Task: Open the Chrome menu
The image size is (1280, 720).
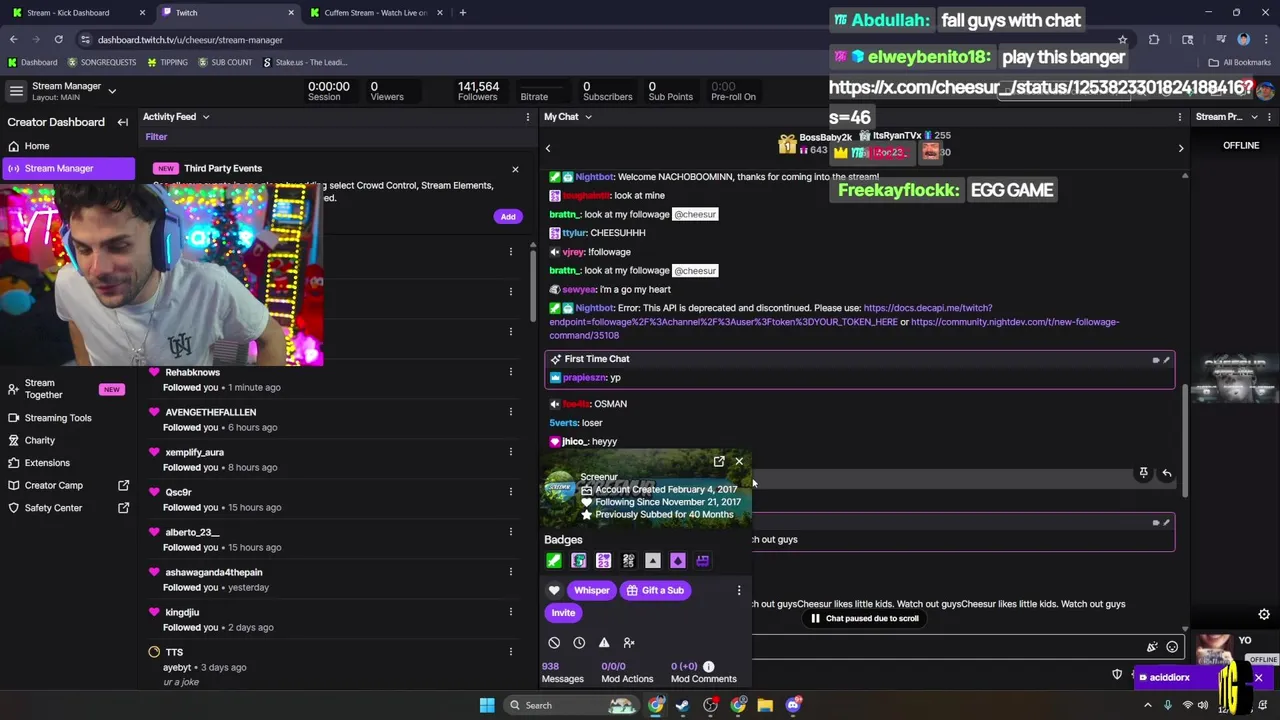Action: (x=1265, y=40)
